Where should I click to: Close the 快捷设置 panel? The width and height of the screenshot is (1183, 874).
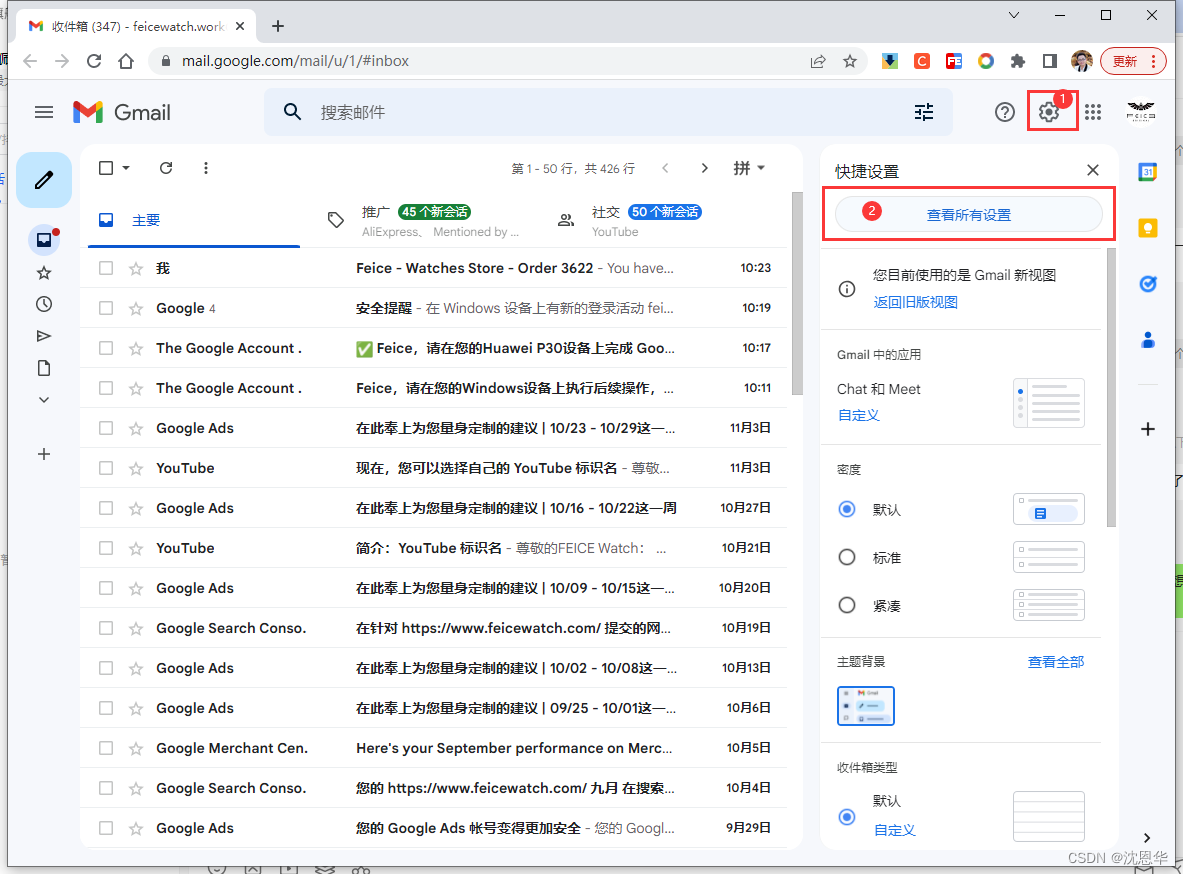[x=1092, y=170]
